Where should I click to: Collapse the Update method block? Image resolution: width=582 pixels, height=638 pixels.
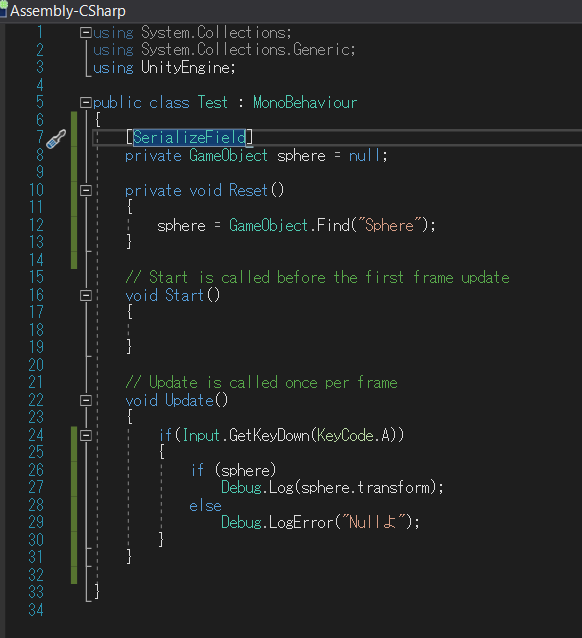(x=85, y=400)
